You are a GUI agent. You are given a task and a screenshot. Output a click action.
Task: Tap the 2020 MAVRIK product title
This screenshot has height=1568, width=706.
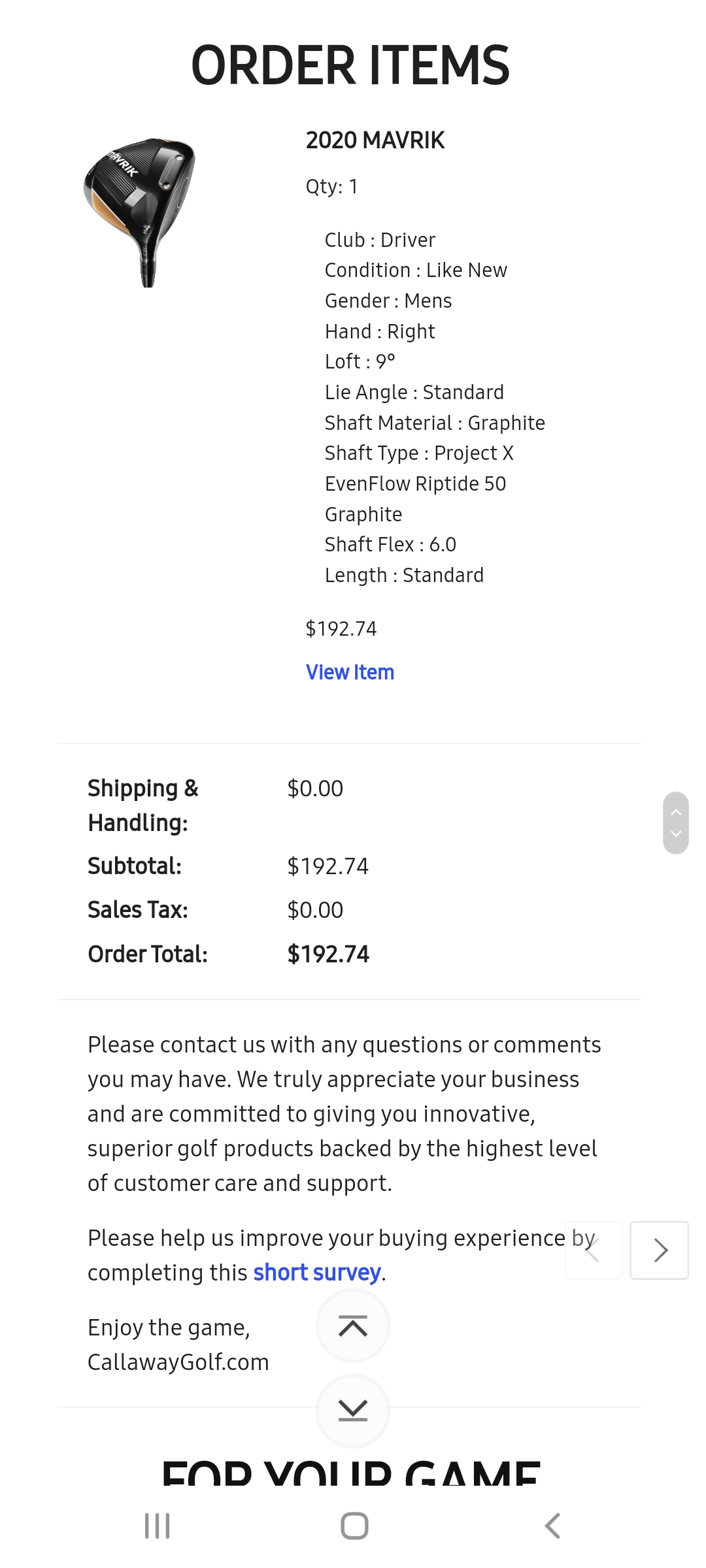(x=375, y=140)
